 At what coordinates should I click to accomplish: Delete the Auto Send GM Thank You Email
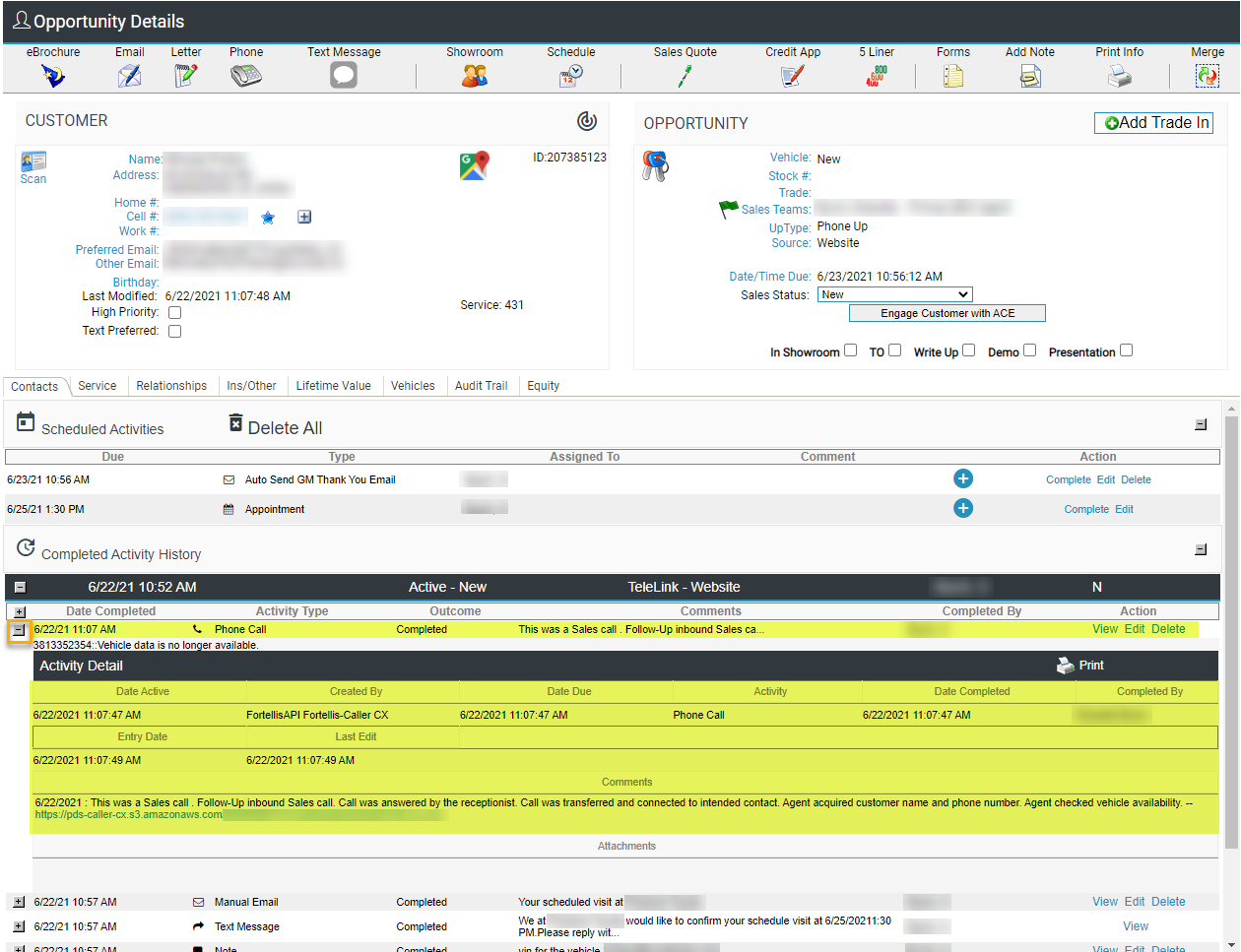coord(1136,480)
